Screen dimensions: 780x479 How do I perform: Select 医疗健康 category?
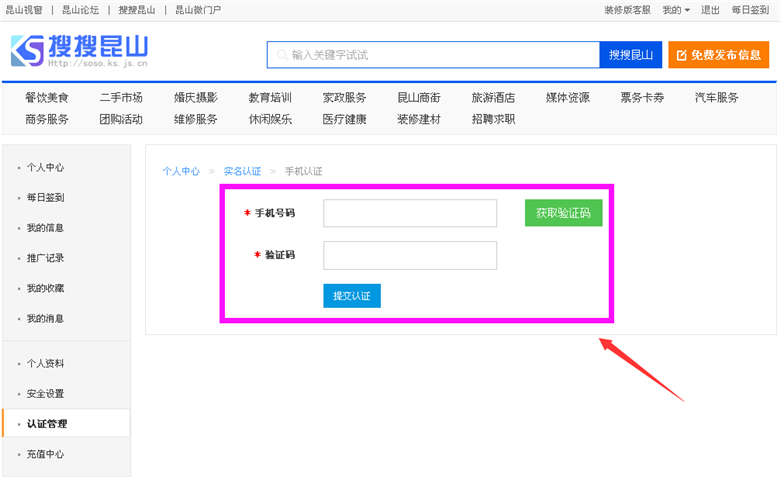point(344,119)
